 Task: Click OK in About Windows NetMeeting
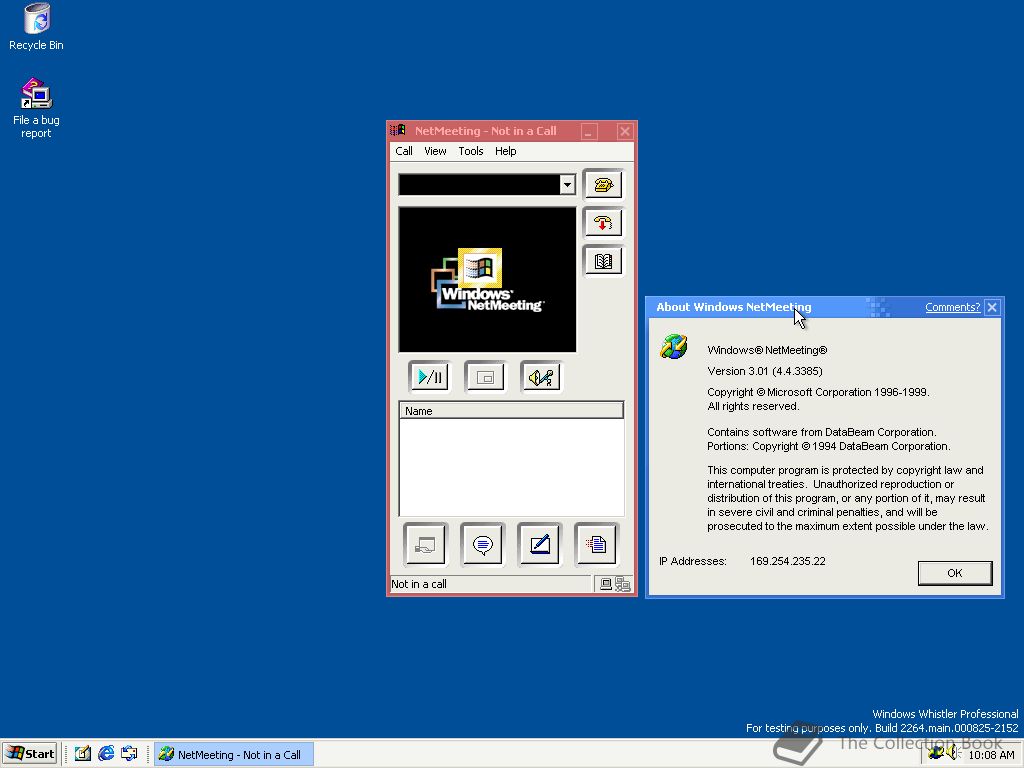[x=955, y=573]
